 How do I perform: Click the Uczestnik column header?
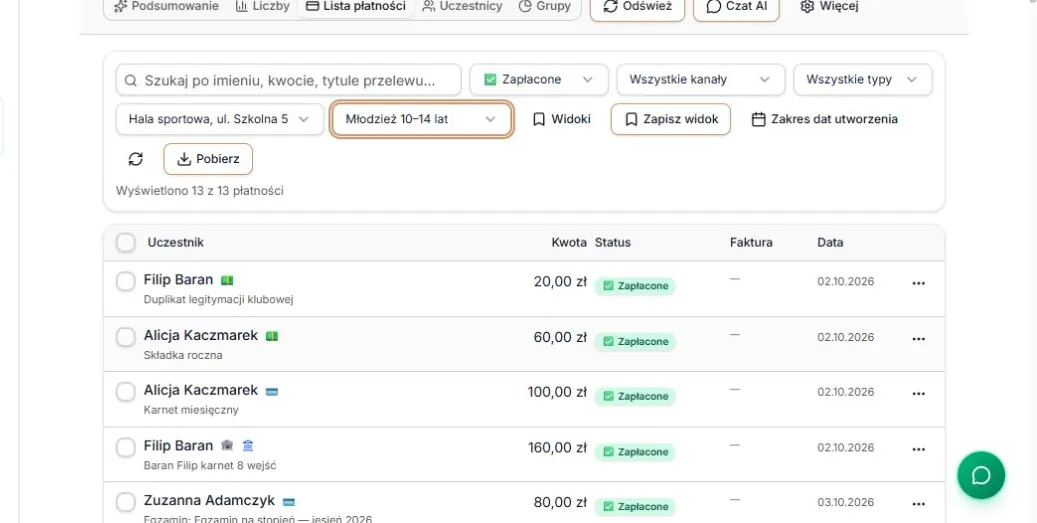click(175, 243)
